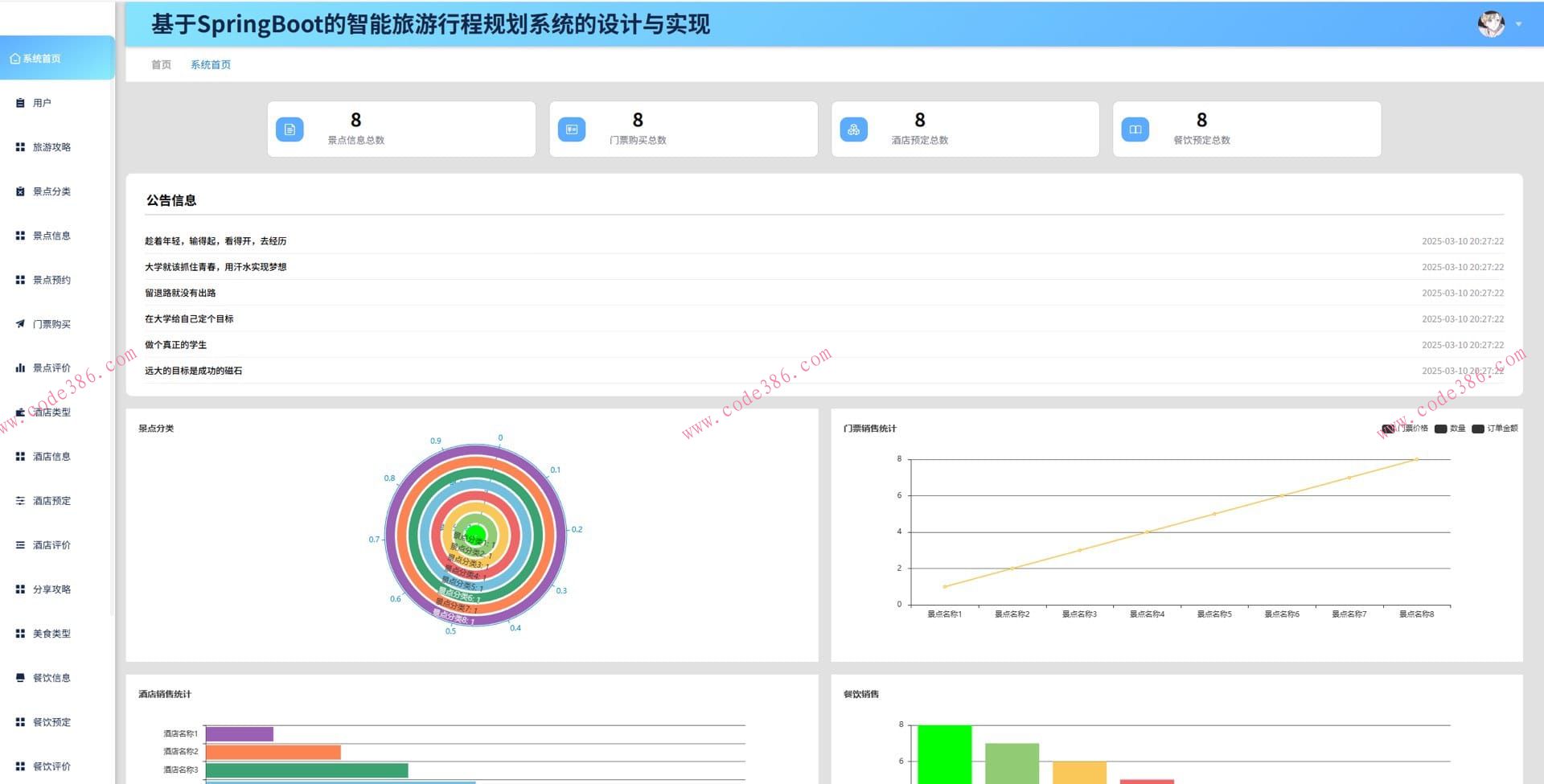The height and width of the screenshot is (784, 1544).
Task: Go to 景点预约 in the sidebar
Action: point(51,280)
